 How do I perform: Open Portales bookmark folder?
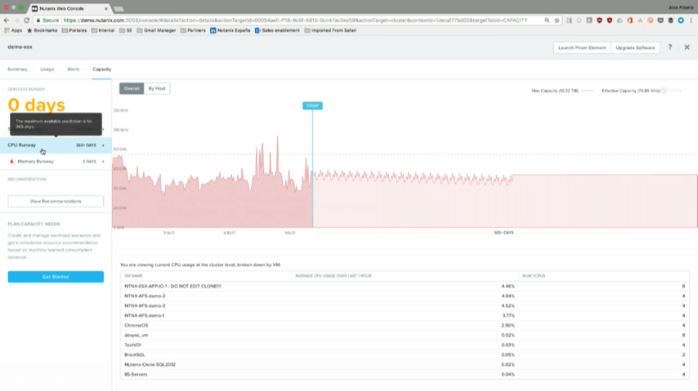coord(74,31)
